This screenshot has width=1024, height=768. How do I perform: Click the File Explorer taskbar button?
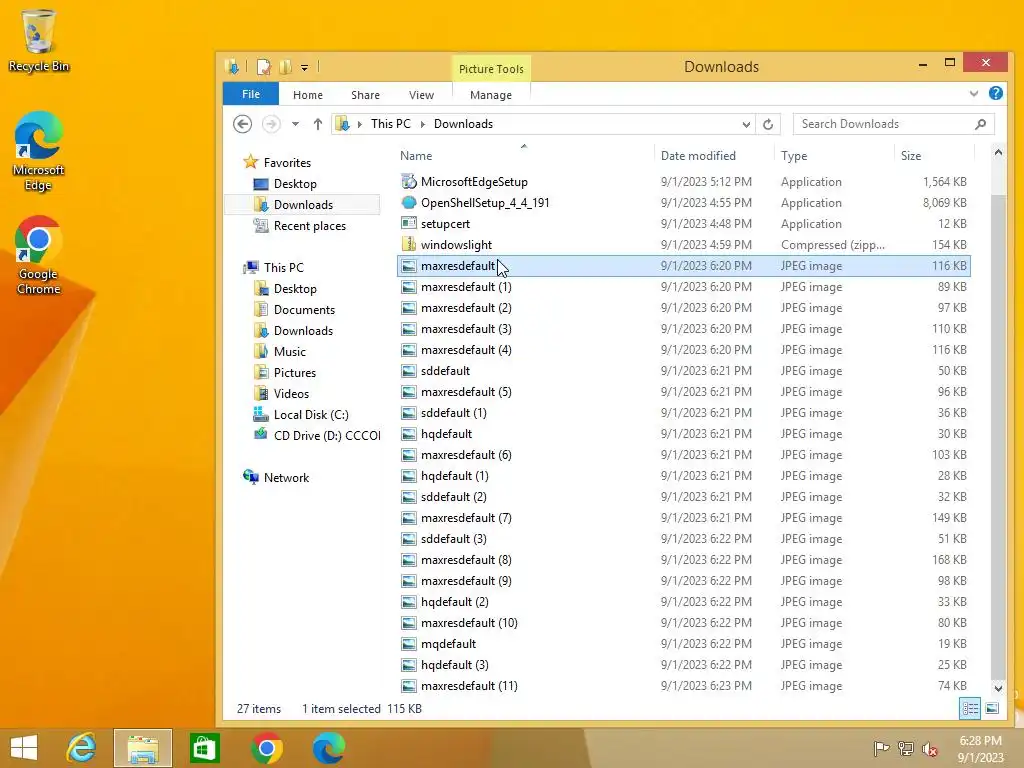143,748
